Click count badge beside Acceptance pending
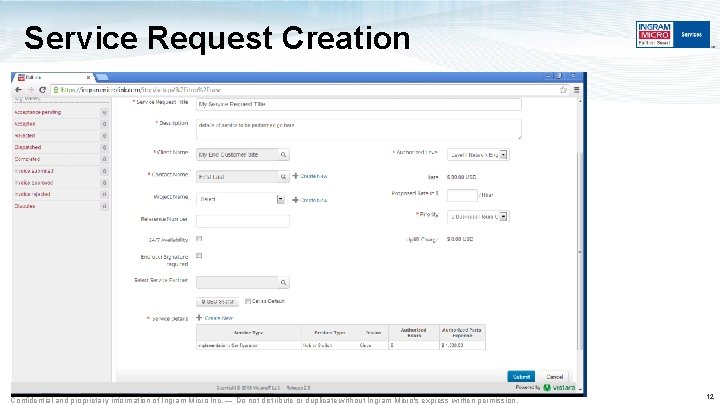This screenshot has height=405, width=720. 104,112
